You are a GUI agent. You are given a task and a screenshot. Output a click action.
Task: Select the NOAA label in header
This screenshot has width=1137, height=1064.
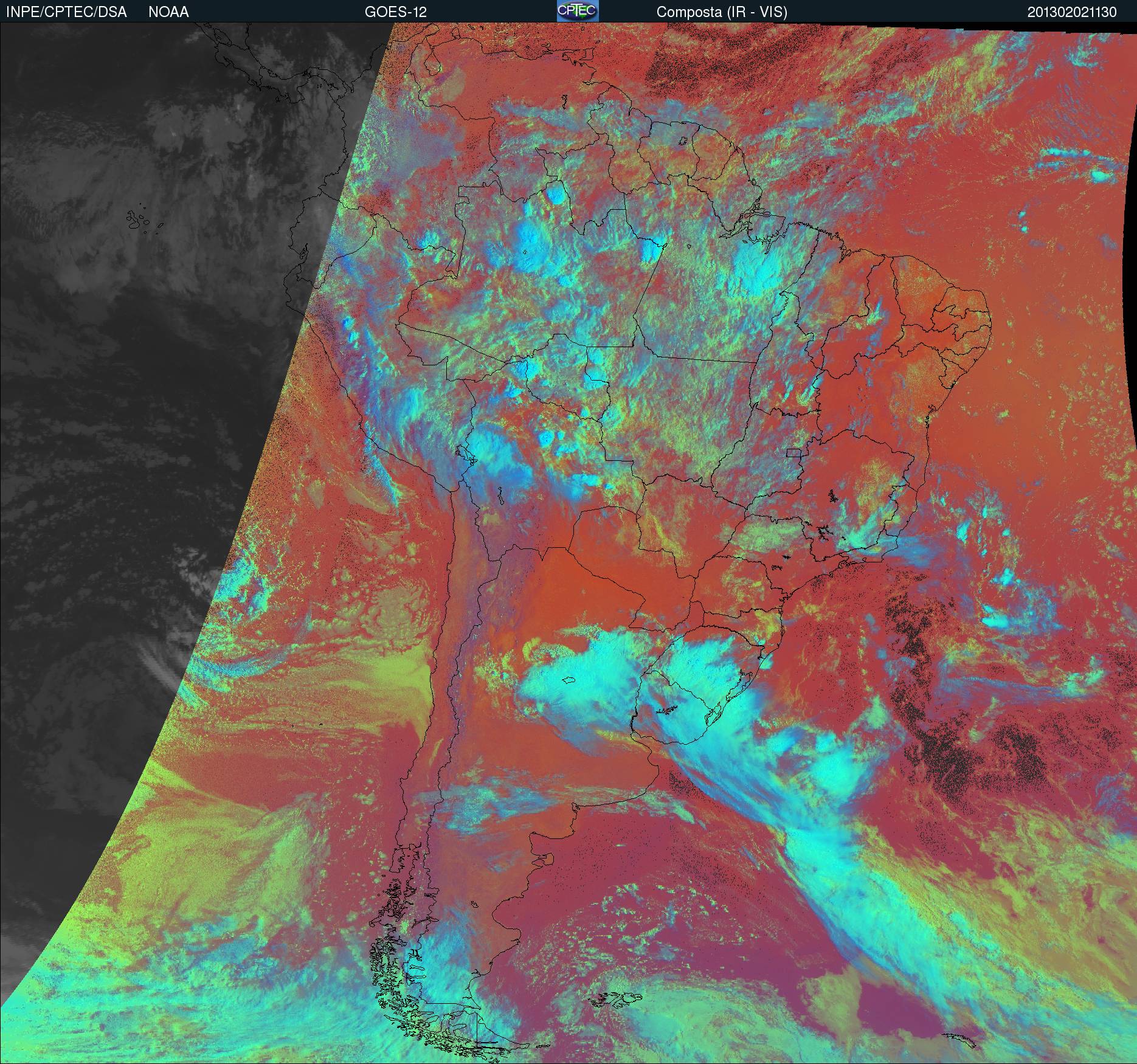point(168,12)
